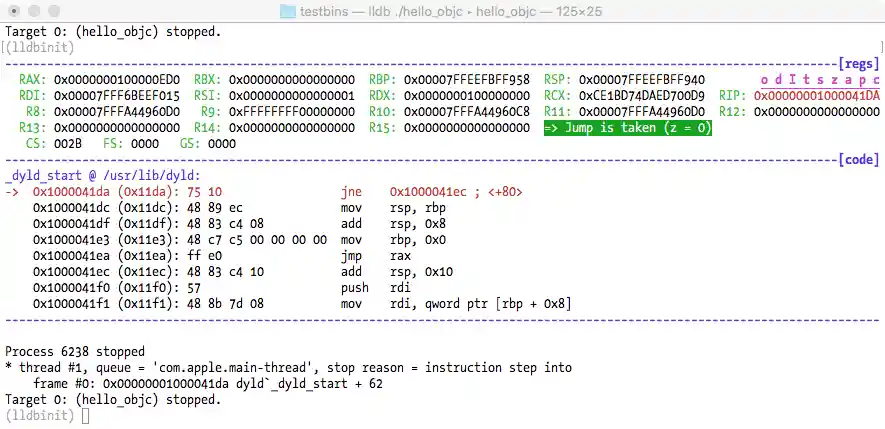Click the RSP value 0x00007FFEEFBFF940
Screen dimensions: 885x429
pos(642,80)
